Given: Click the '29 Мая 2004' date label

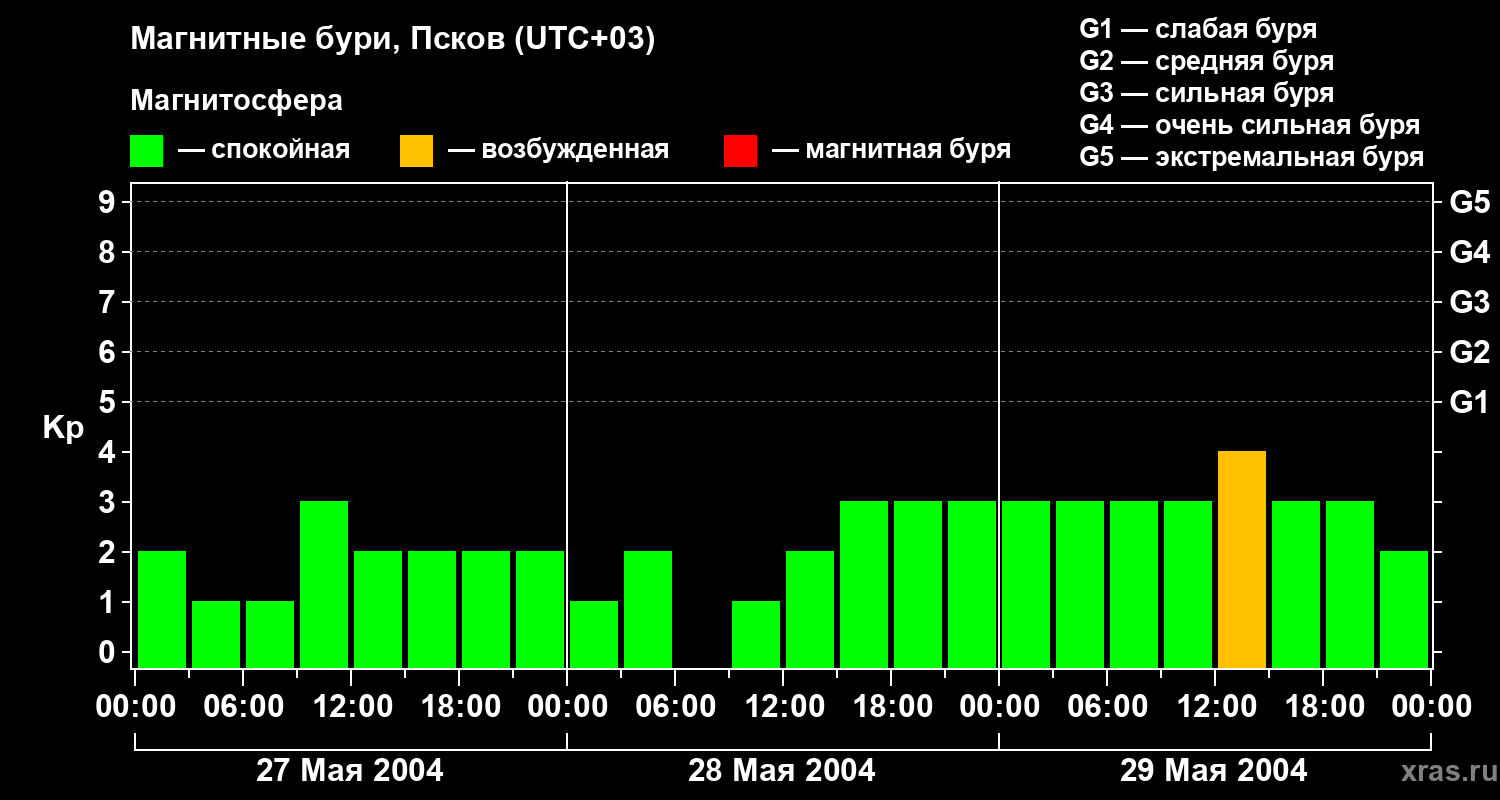Looking at the screenshot, I should point(1213,770).
